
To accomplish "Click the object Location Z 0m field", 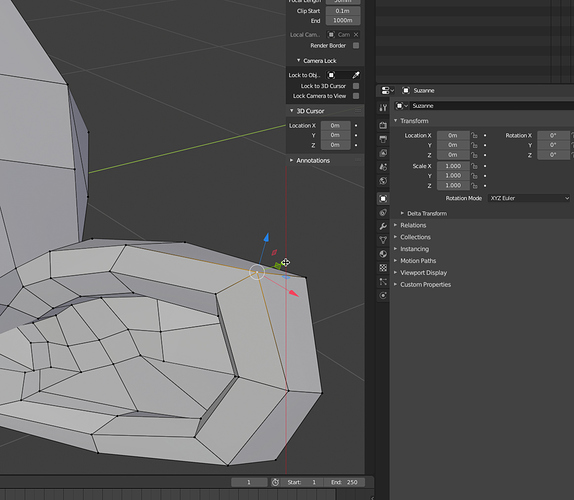I will point(453,155).
